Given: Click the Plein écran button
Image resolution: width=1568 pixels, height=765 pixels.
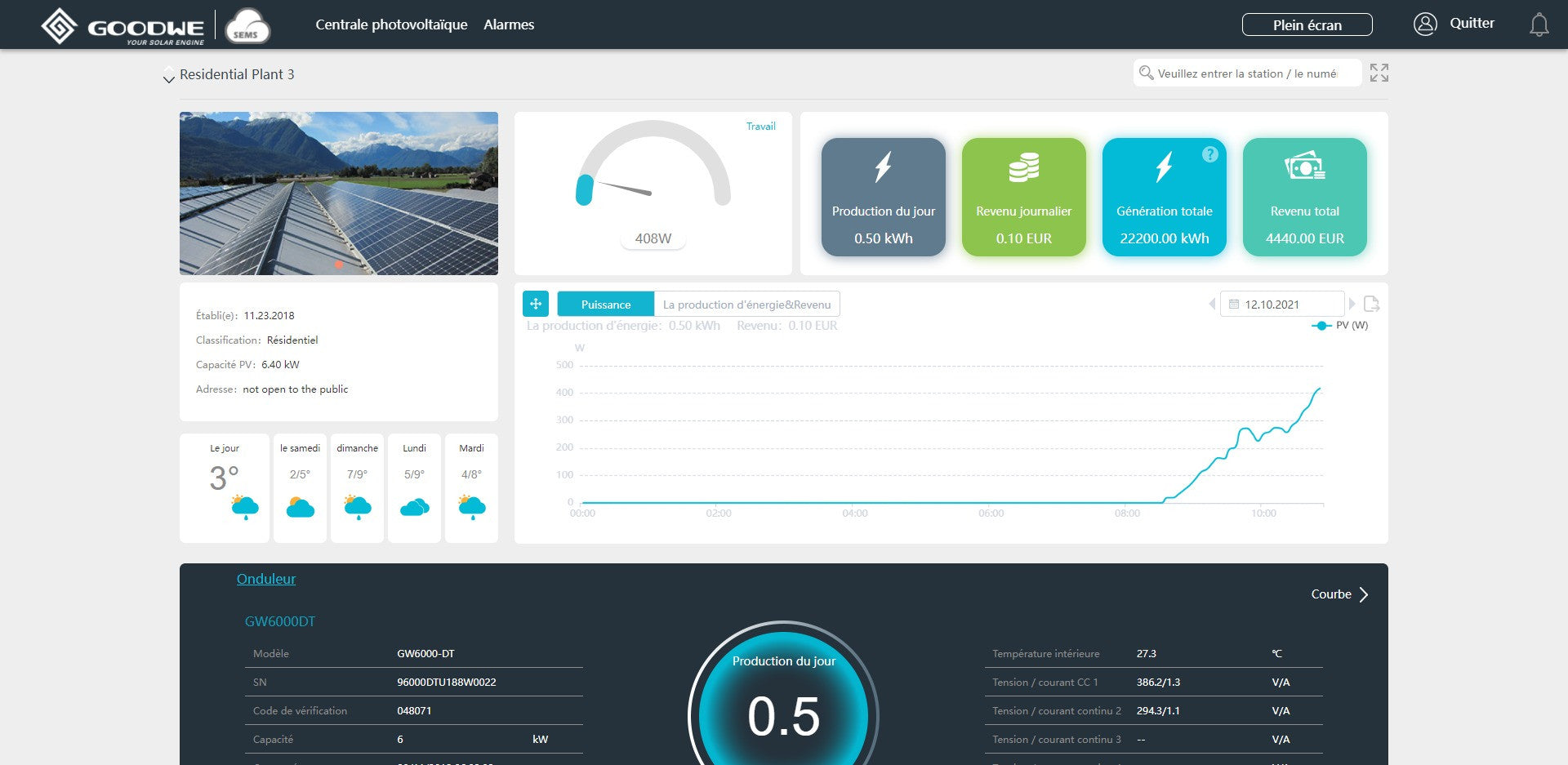Looking at the screenshot, I should (x=1307, y=24).
